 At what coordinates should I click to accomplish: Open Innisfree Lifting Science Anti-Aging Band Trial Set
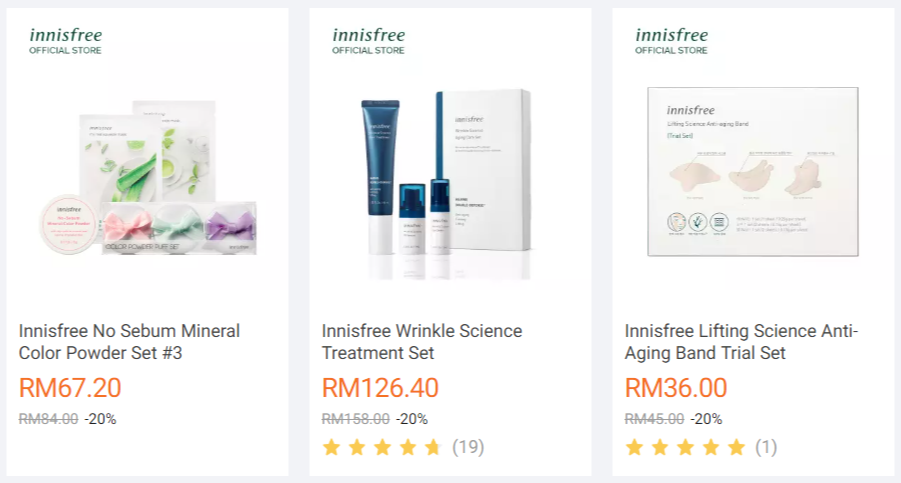[741, 342]
